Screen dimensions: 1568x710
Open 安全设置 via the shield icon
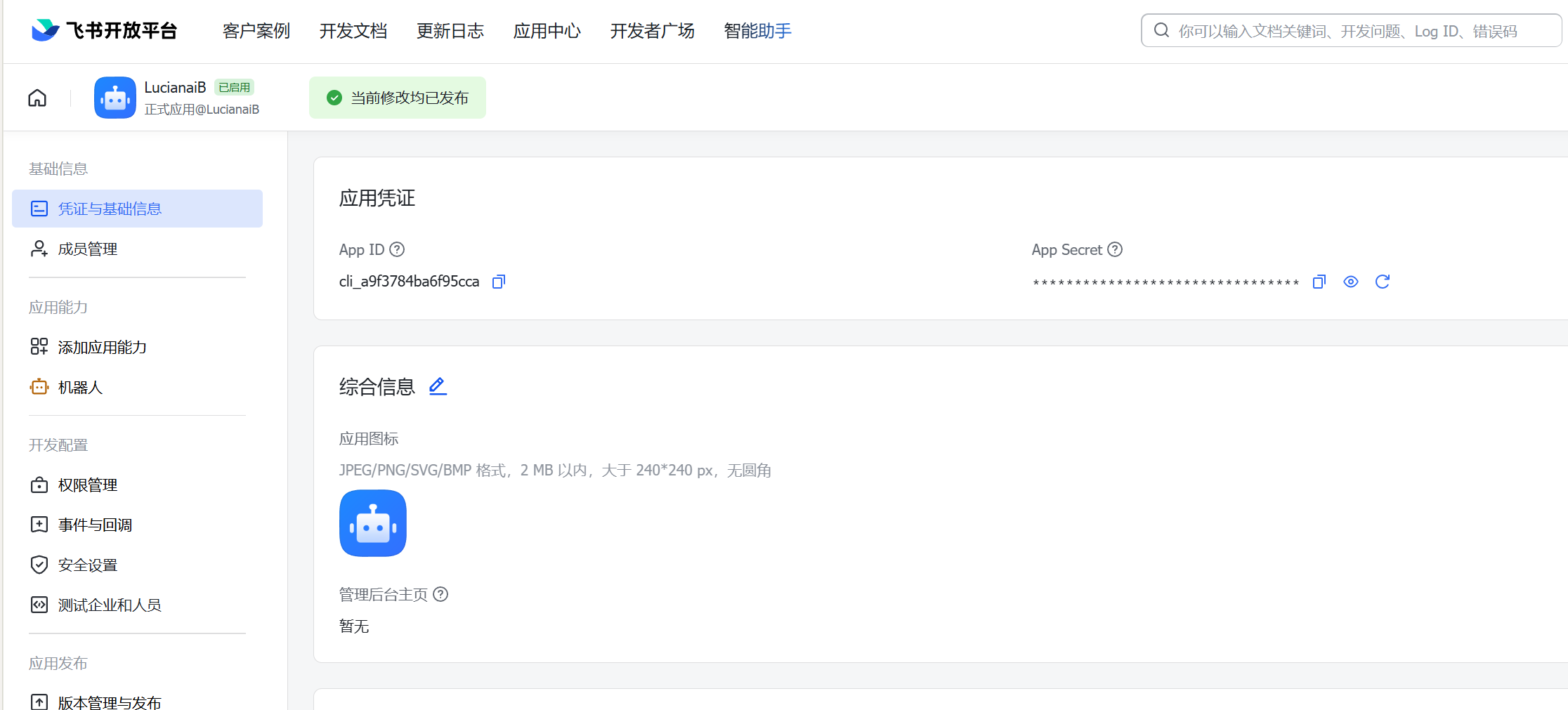click(x=39, y=564)
